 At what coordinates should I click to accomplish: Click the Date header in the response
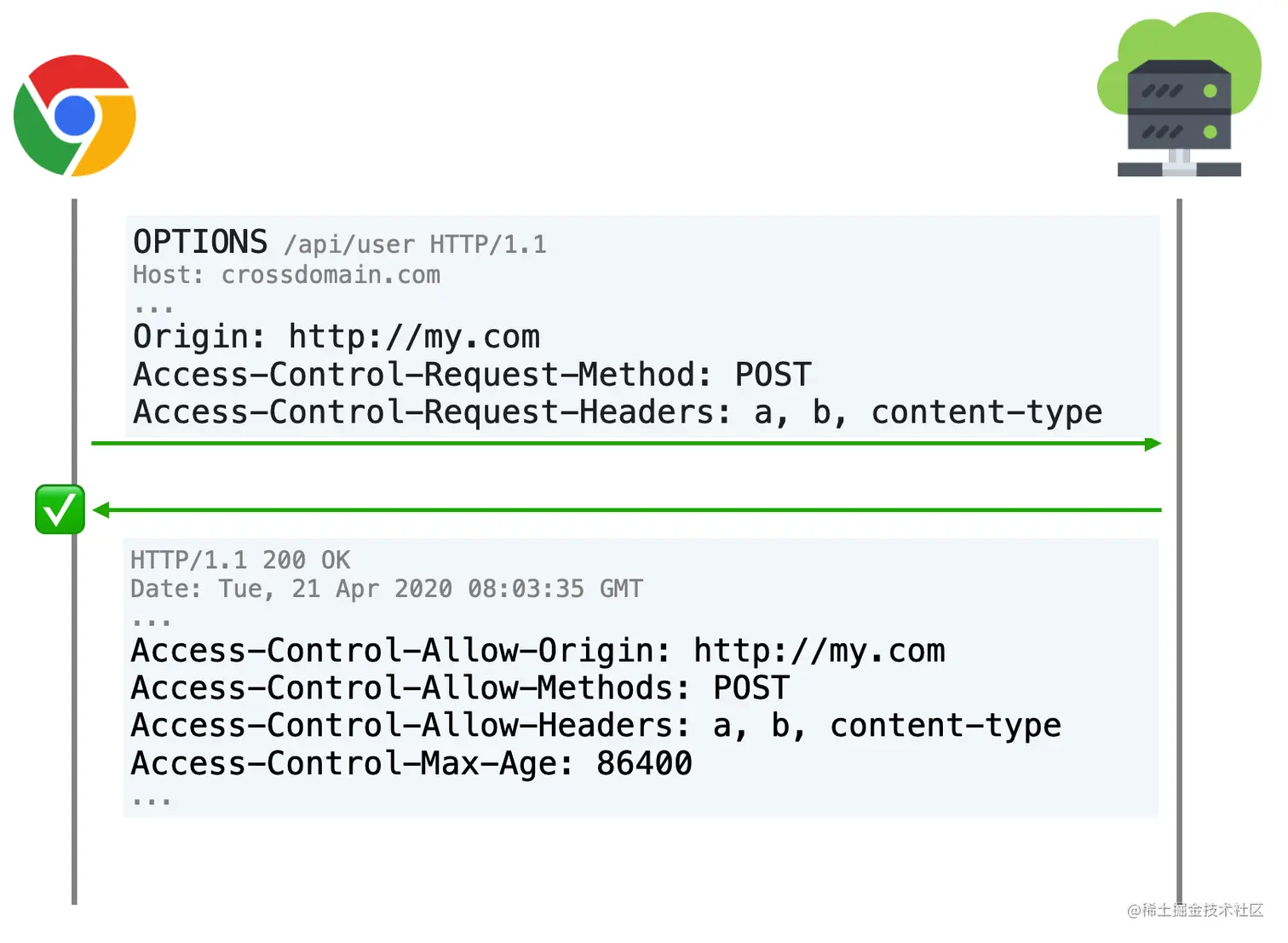tap(387, 589)
